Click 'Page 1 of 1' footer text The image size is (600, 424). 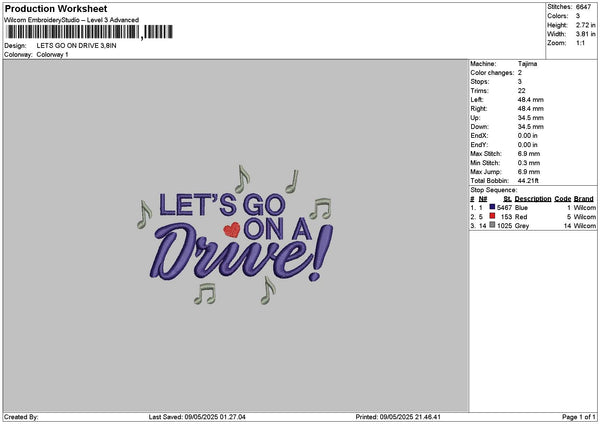pos(579,417)
